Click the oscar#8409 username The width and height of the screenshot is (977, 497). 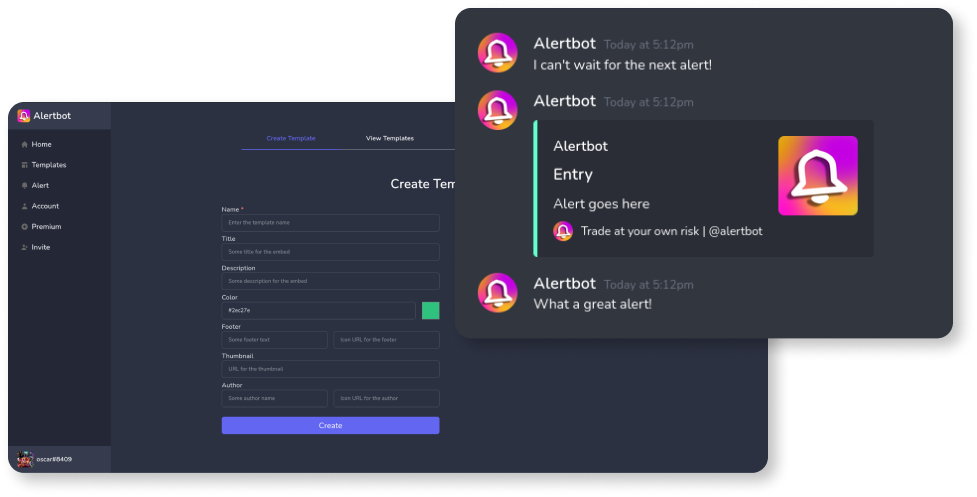point(54,460)
